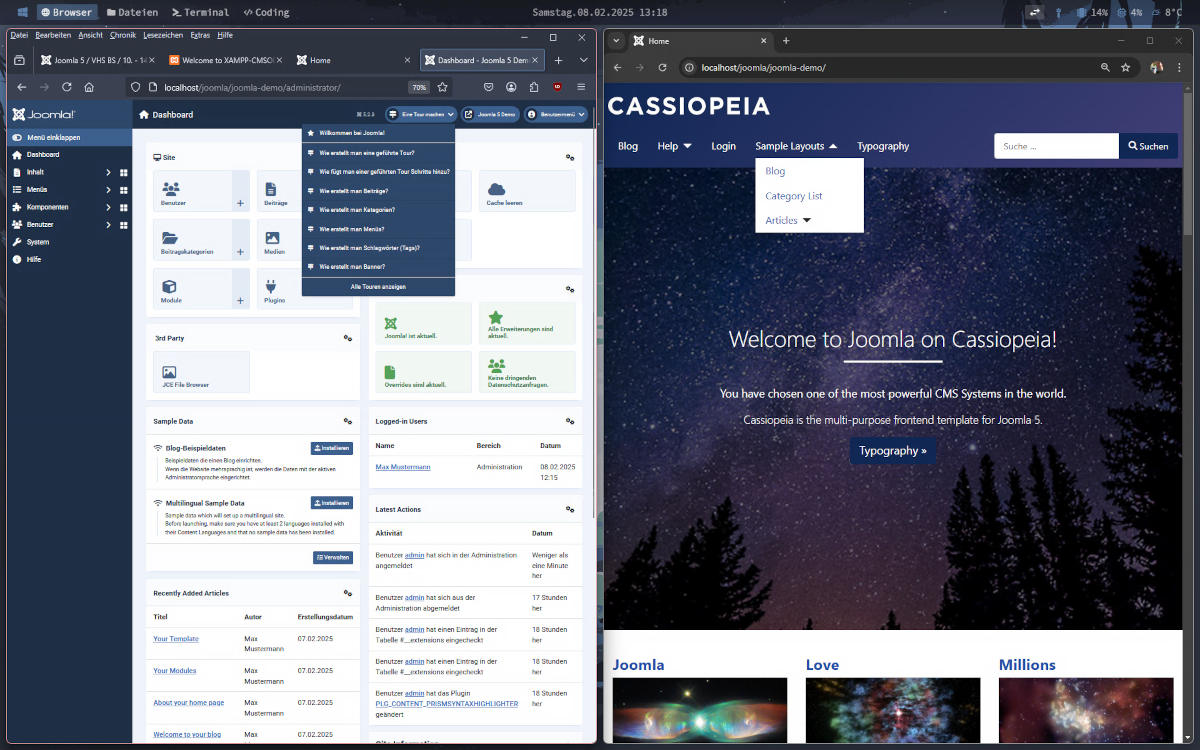Select 'Wie erstellt man eine geführte Tour?'

tap(378, 153)
